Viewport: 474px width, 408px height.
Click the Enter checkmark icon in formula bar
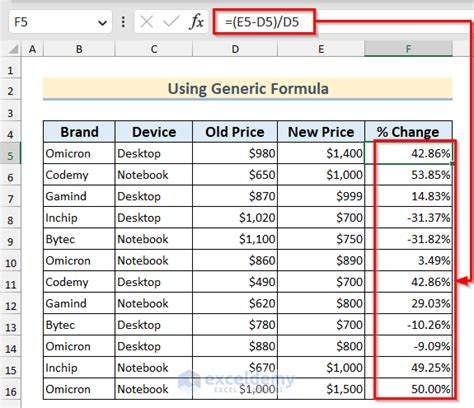[171, 22]
